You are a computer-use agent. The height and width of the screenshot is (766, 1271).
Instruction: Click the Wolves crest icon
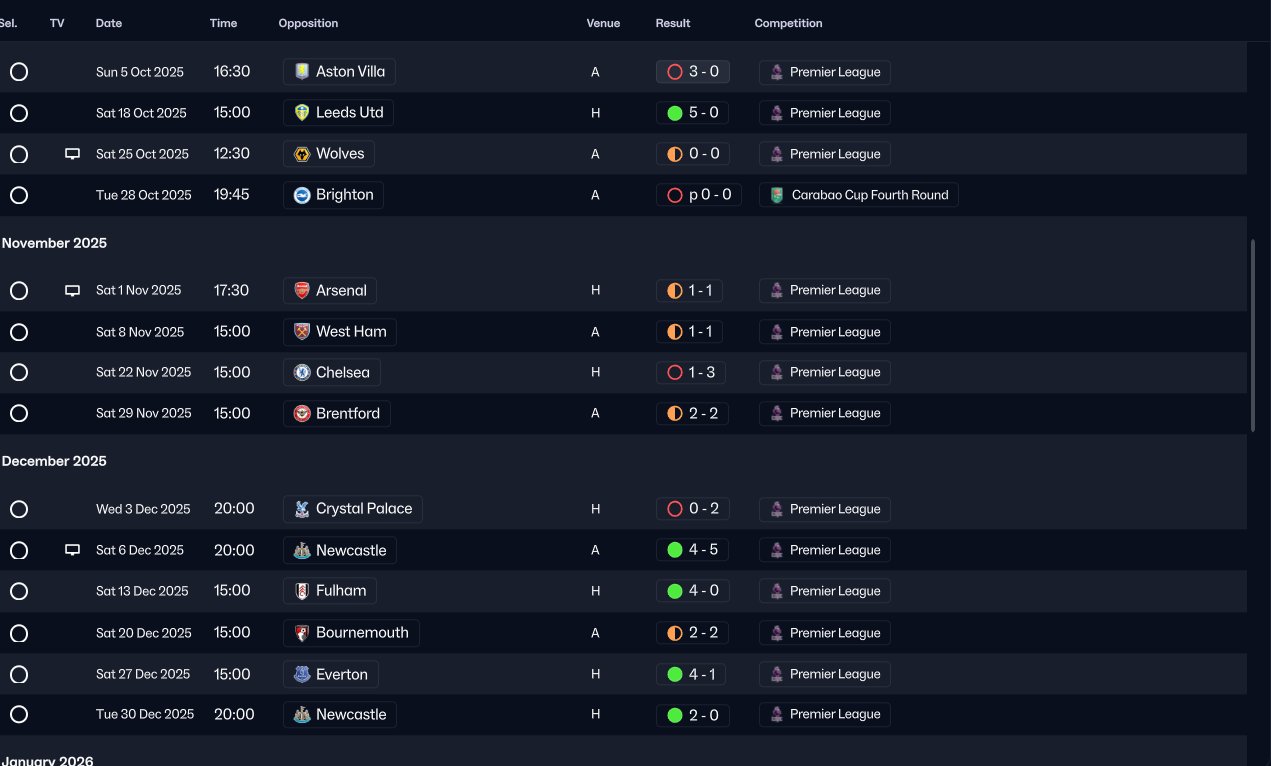[302, 154]
